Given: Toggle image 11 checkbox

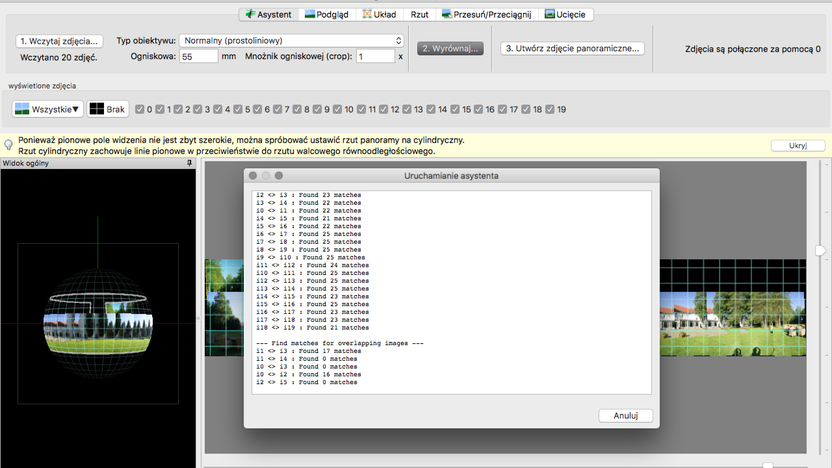Looking at the screenshot, I should [x=361, y=109].
